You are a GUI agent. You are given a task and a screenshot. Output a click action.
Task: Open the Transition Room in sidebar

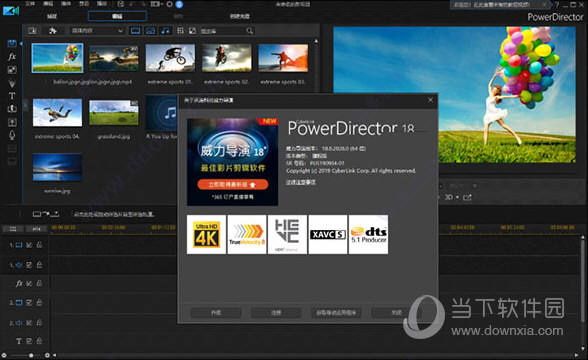(x=12, y=109)
